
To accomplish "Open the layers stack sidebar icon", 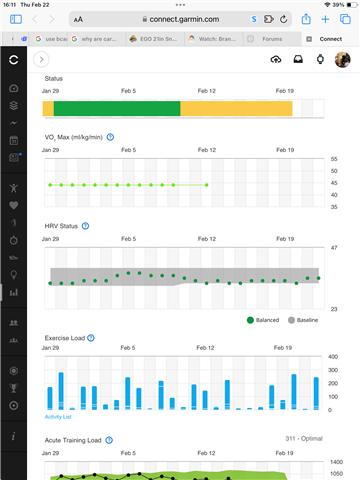I will (14, 106).
